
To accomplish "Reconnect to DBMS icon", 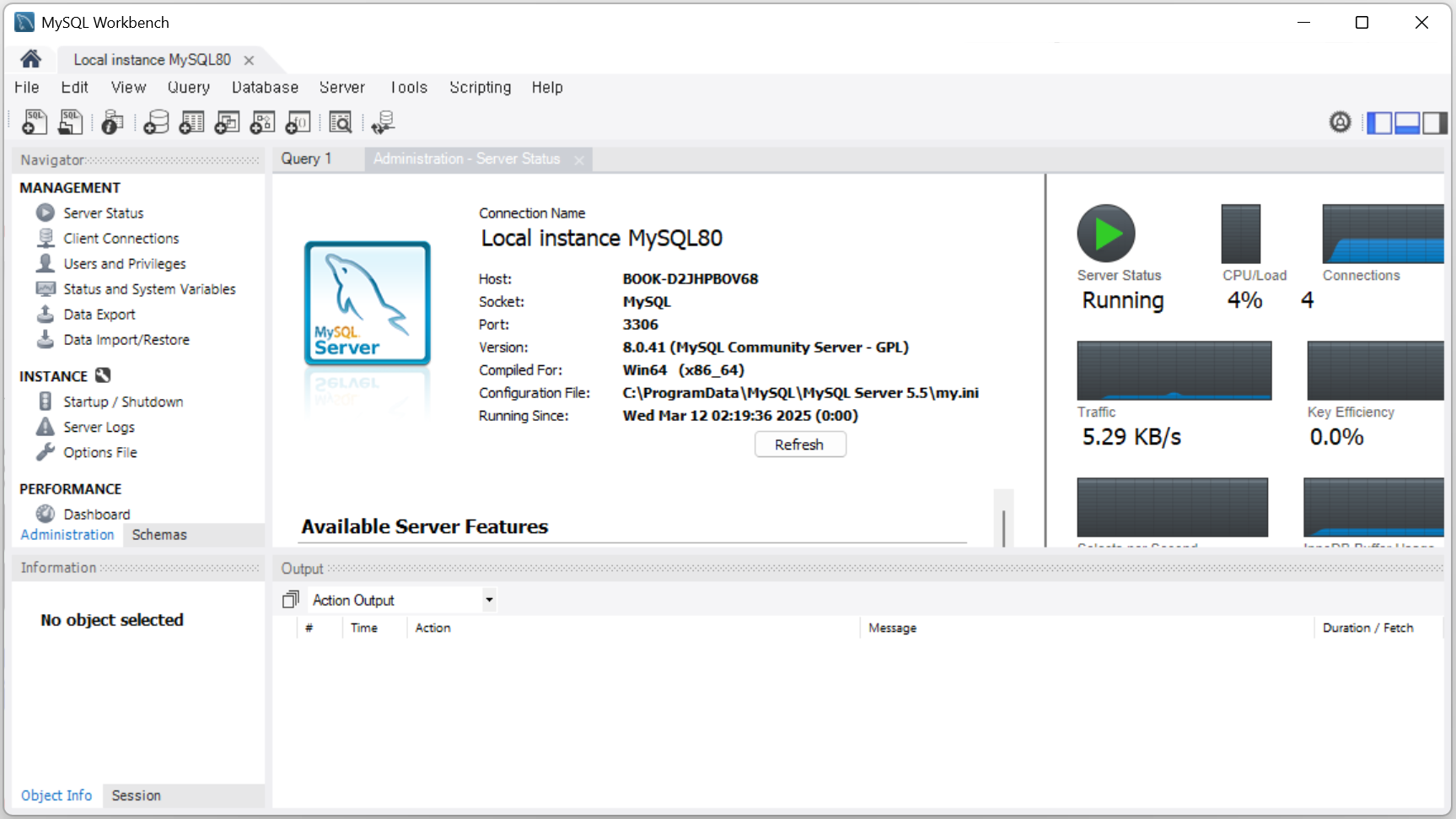I will 383,122.
